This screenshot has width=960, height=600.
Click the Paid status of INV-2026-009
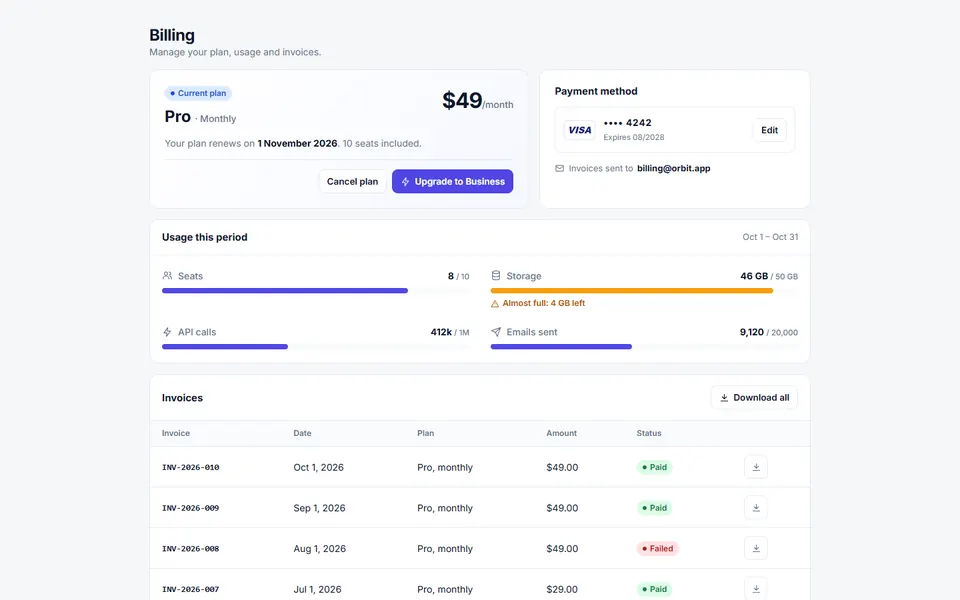[654, 508]
